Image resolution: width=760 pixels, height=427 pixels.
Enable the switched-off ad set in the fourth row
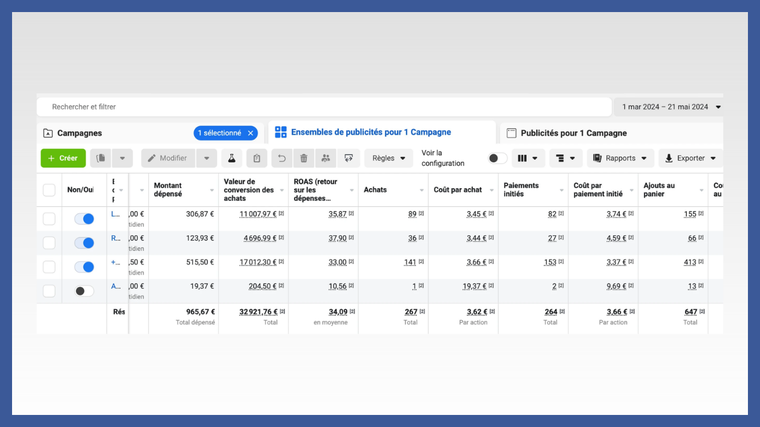tap(84, 291)
